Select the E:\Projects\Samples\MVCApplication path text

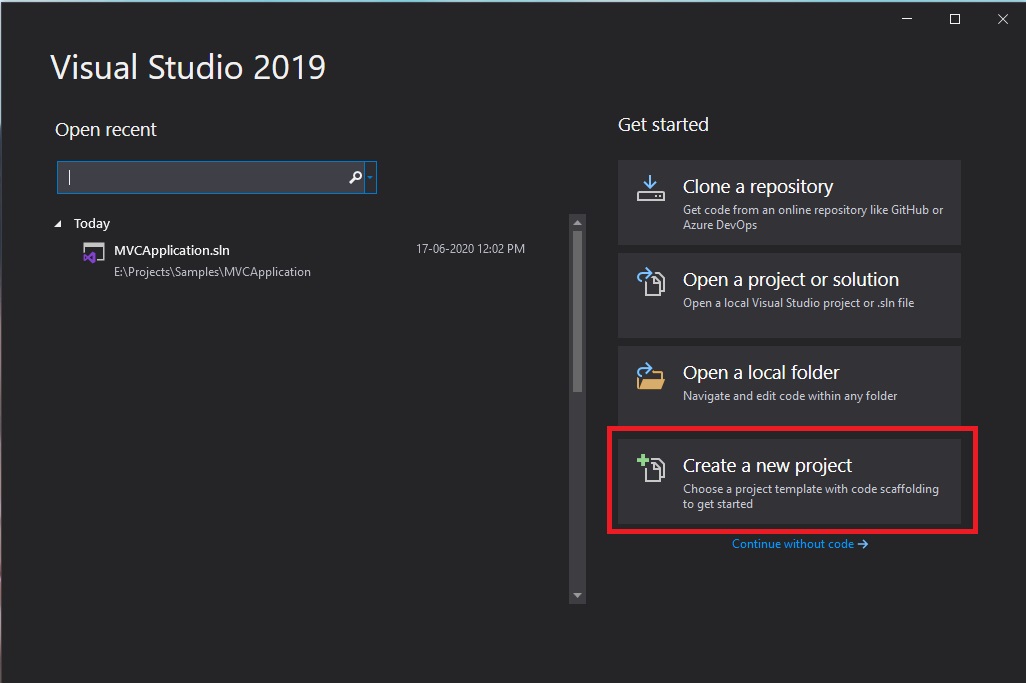click(212, 272)
